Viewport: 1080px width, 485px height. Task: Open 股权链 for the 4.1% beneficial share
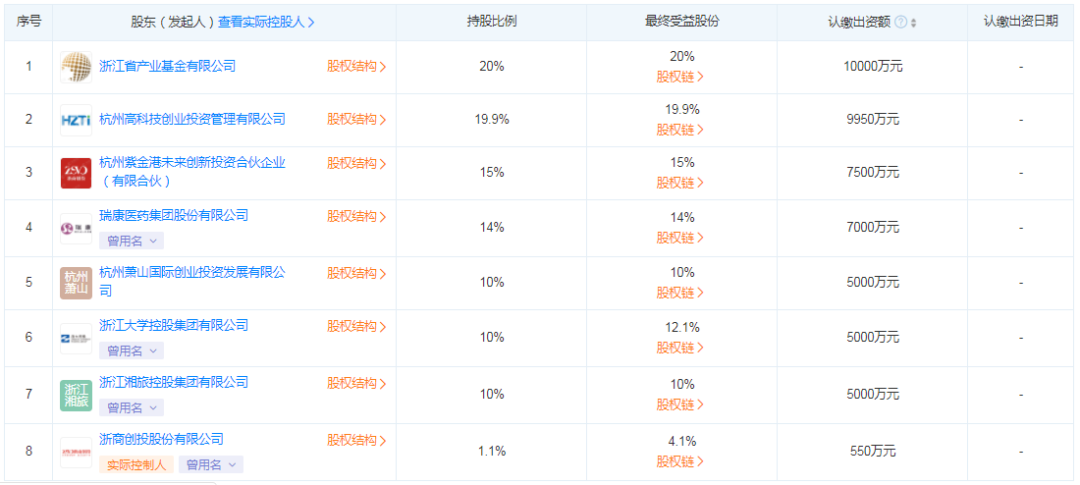click(x=680, y=461)
